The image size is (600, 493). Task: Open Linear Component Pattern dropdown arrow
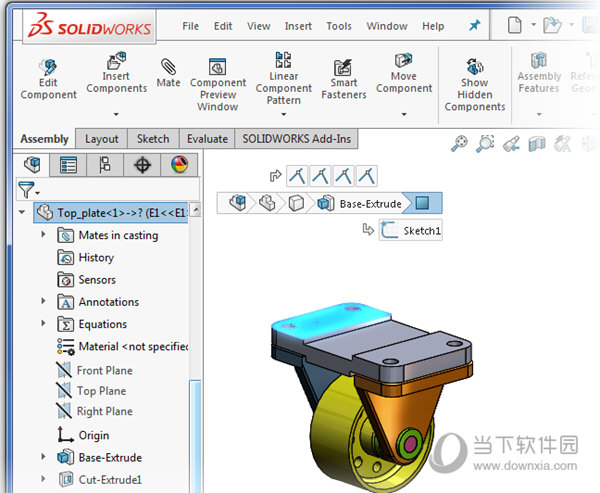pos(284,114)
